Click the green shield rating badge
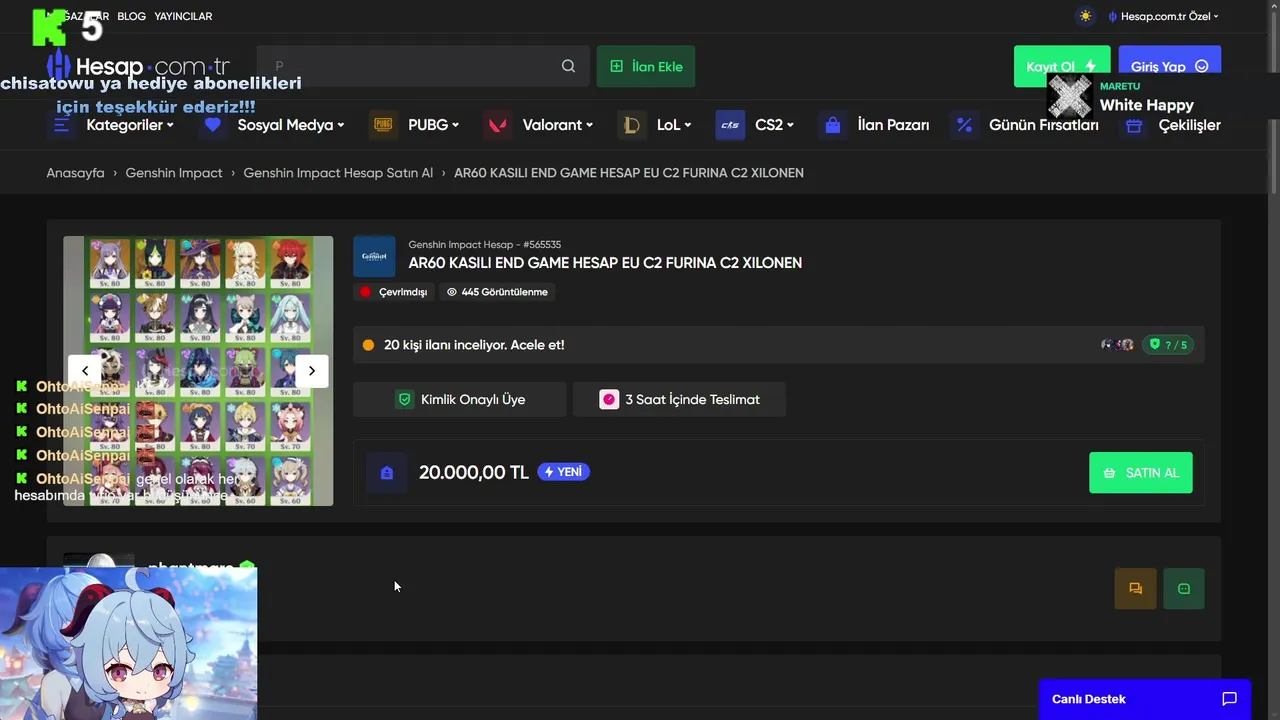The image size is (1280, 720). 1168,345
